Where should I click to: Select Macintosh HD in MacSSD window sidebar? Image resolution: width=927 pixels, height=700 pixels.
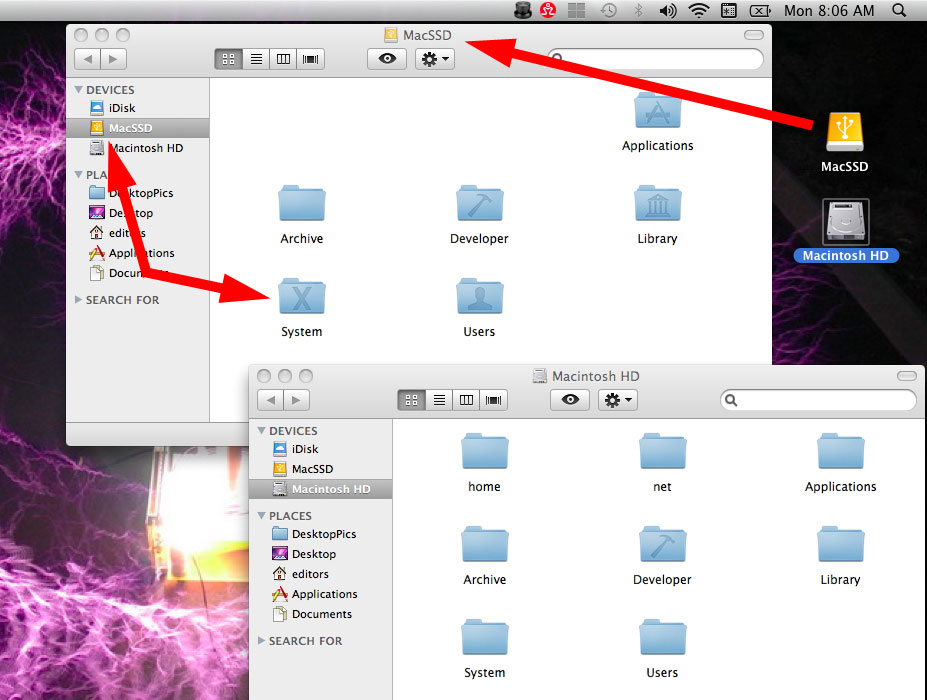click(137, 148)
